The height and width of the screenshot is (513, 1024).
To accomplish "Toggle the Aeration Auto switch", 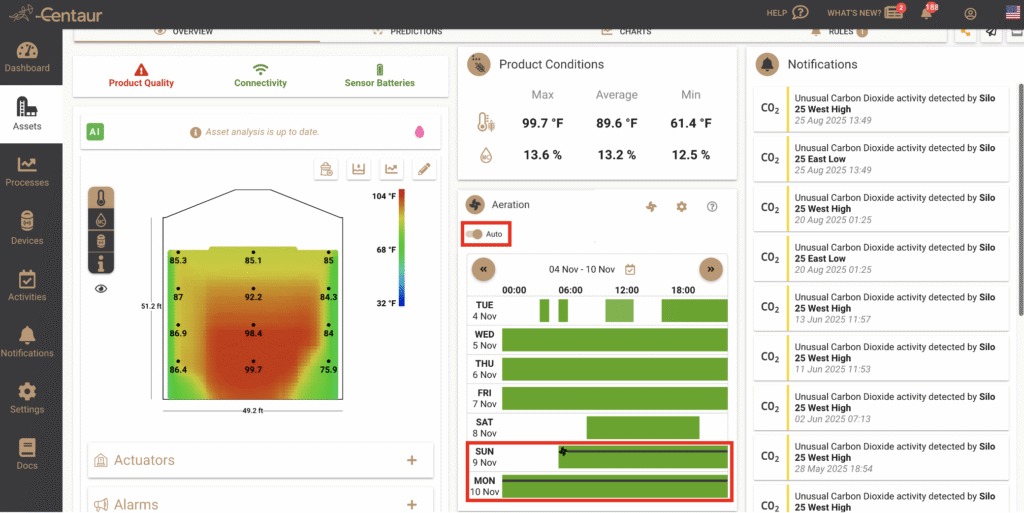I will (x=476, y=234).
